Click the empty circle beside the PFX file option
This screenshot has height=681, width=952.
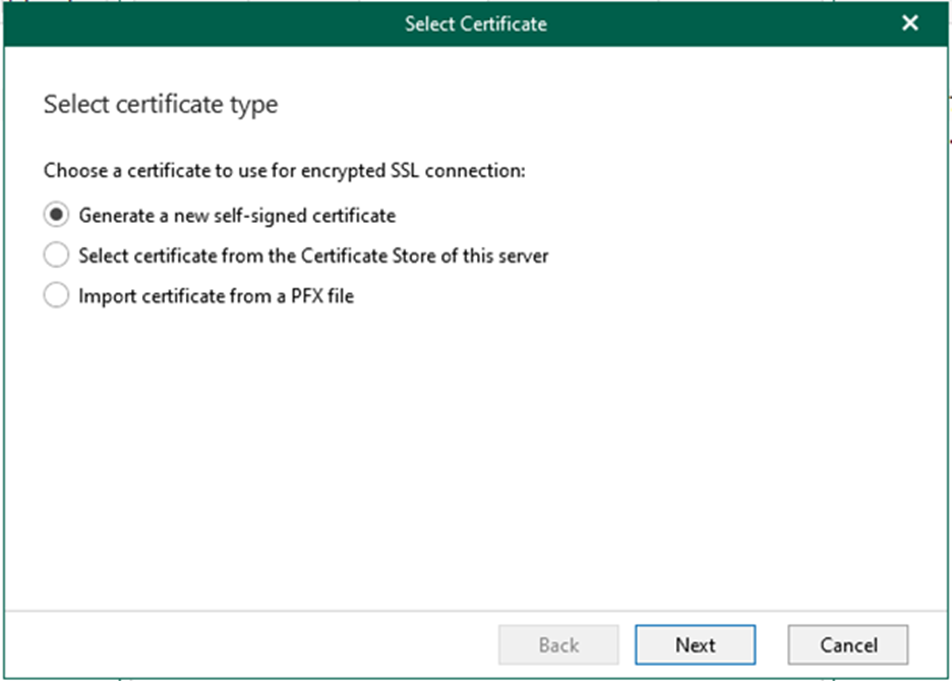coord(57,296)
